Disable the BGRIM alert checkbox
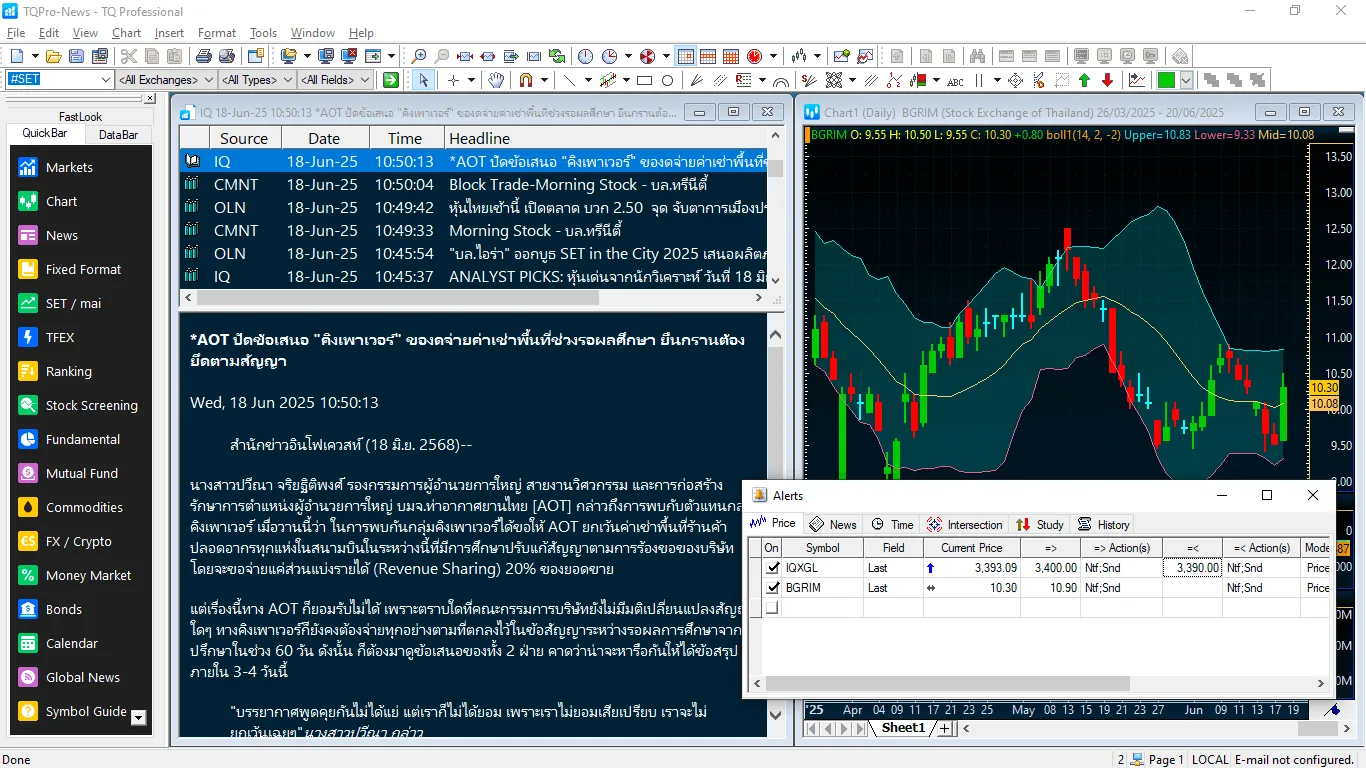This screenshot has width=1366, height=768. tap(772, 588)
